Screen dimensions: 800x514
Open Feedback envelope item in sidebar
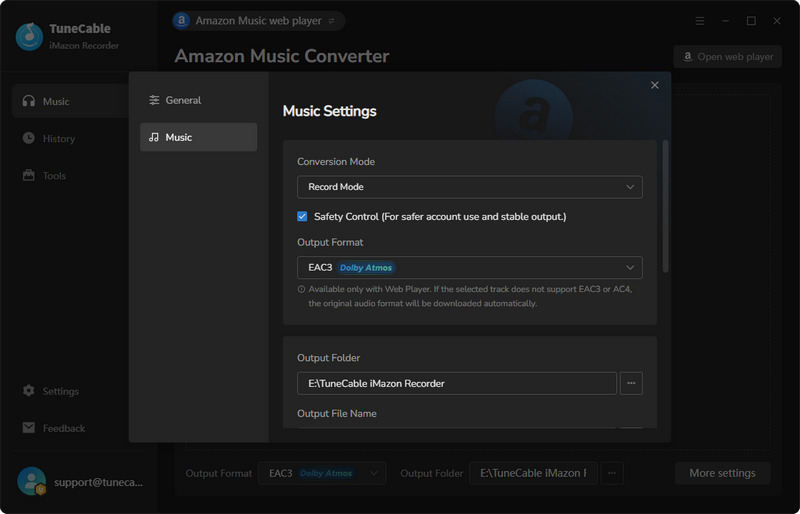point(54,428)
